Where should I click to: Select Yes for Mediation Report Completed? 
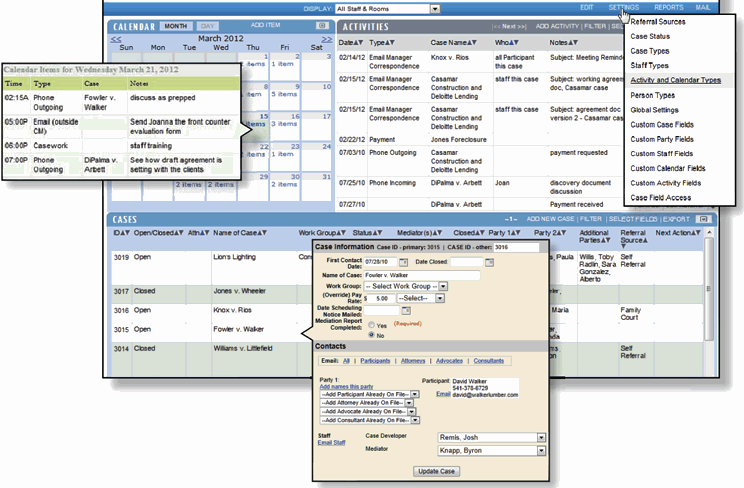pos(372,325)
